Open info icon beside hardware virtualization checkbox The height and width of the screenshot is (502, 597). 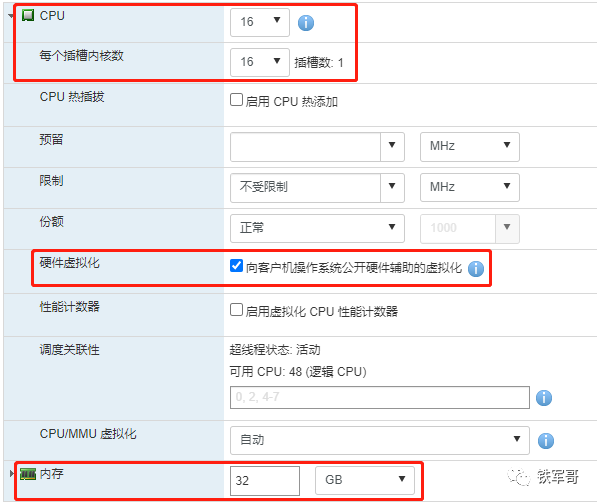[476, 269]
